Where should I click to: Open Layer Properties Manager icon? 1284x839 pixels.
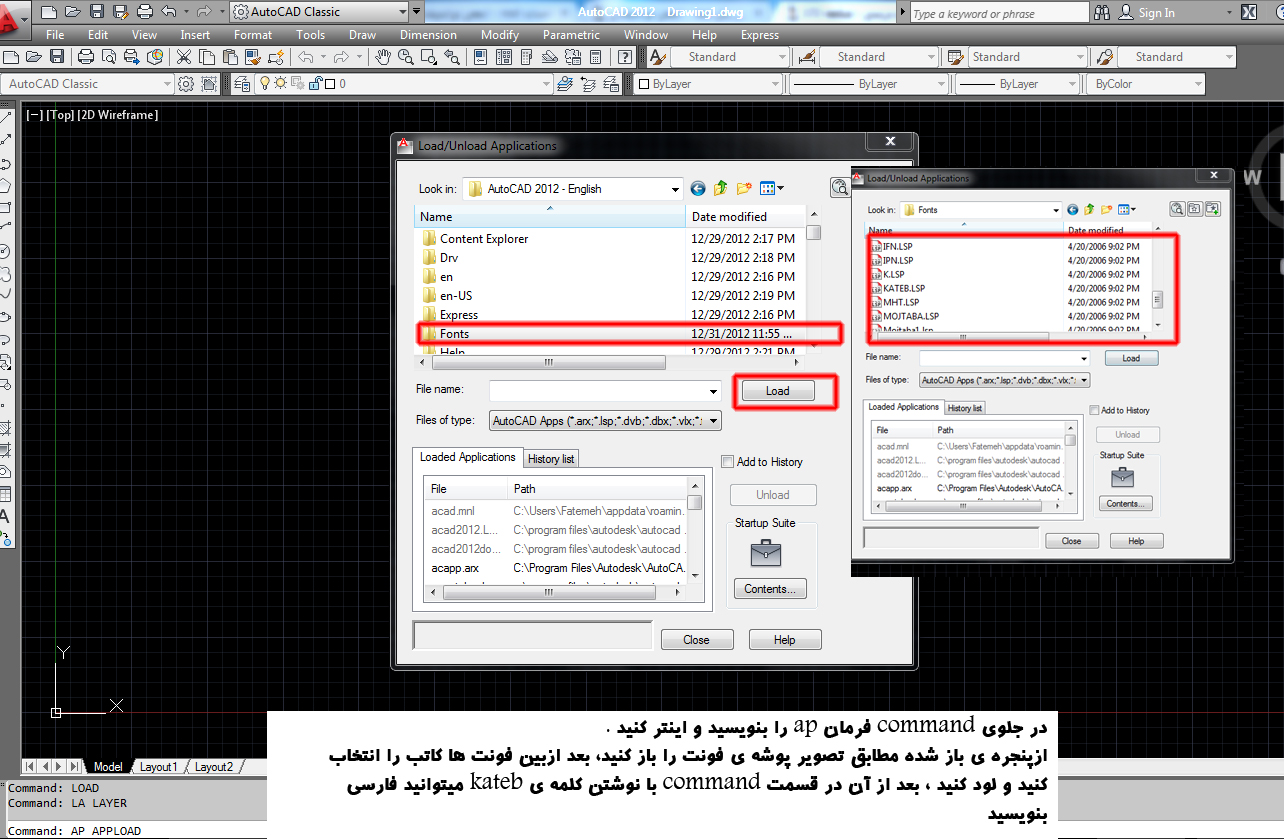[x=242, y=84]
